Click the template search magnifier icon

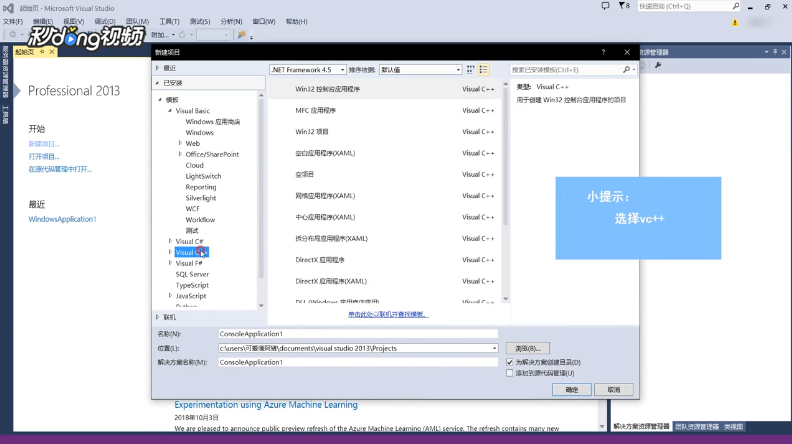tap(626, 70)
